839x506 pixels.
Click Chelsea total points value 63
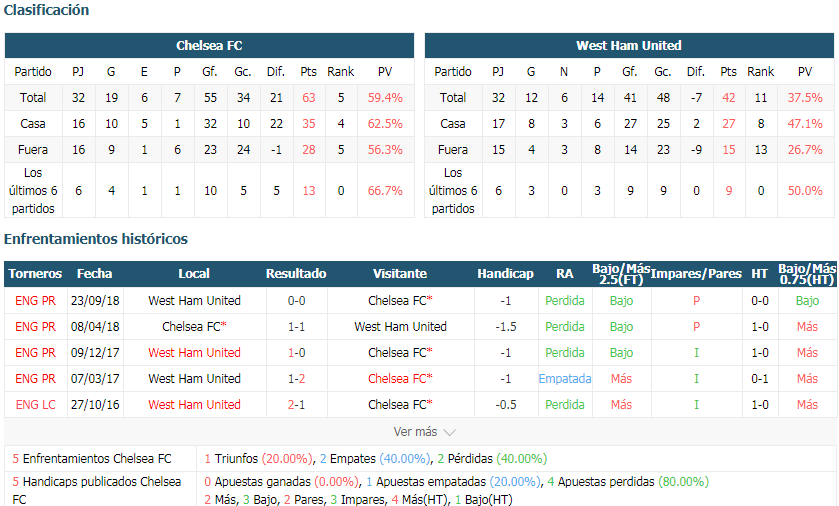(309, 98)
